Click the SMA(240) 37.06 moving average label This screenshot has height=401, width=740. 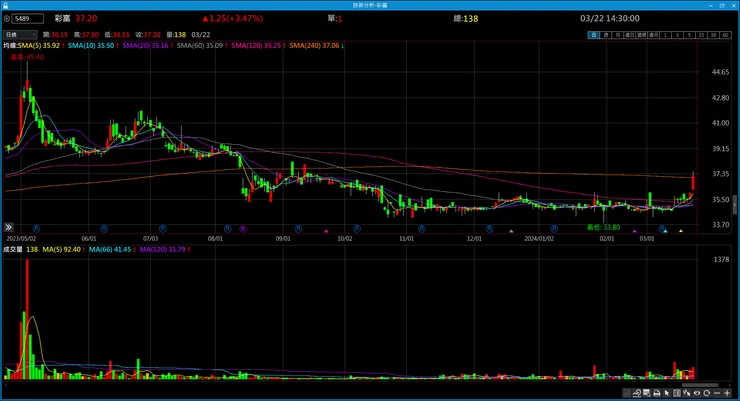314,46
